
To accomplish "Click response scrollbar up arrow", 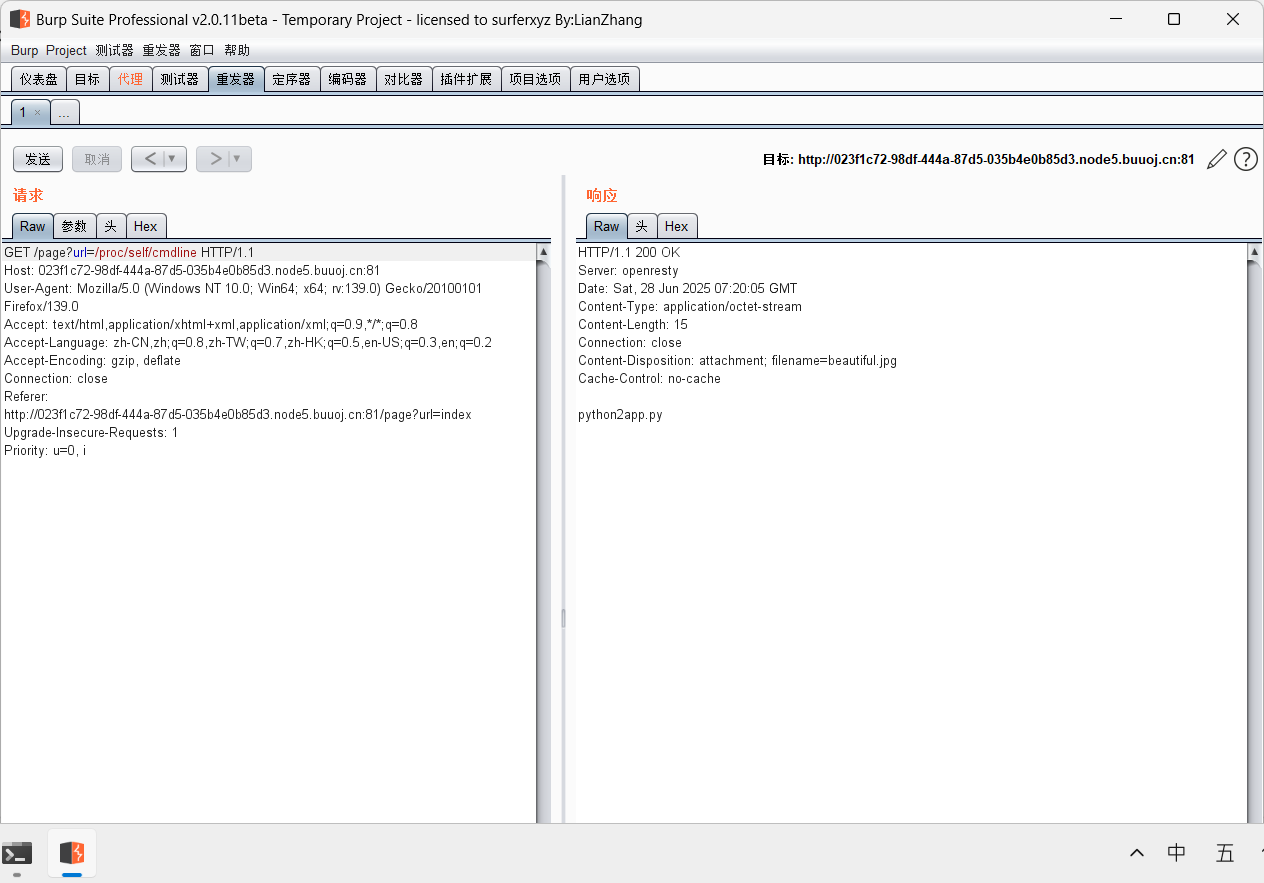I will pyautogui.click(x=1254, y=252).
